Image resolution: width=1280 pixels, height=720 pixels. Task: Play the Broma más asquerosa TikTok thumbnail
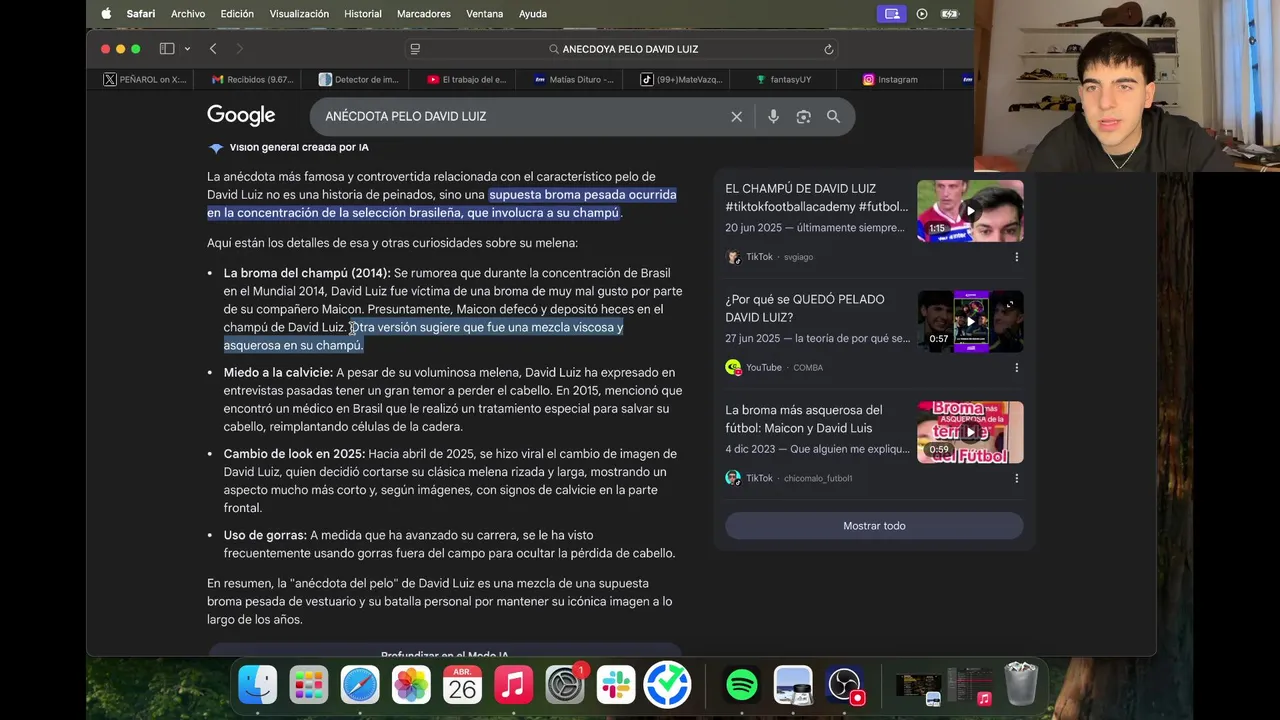pos(970,433)
